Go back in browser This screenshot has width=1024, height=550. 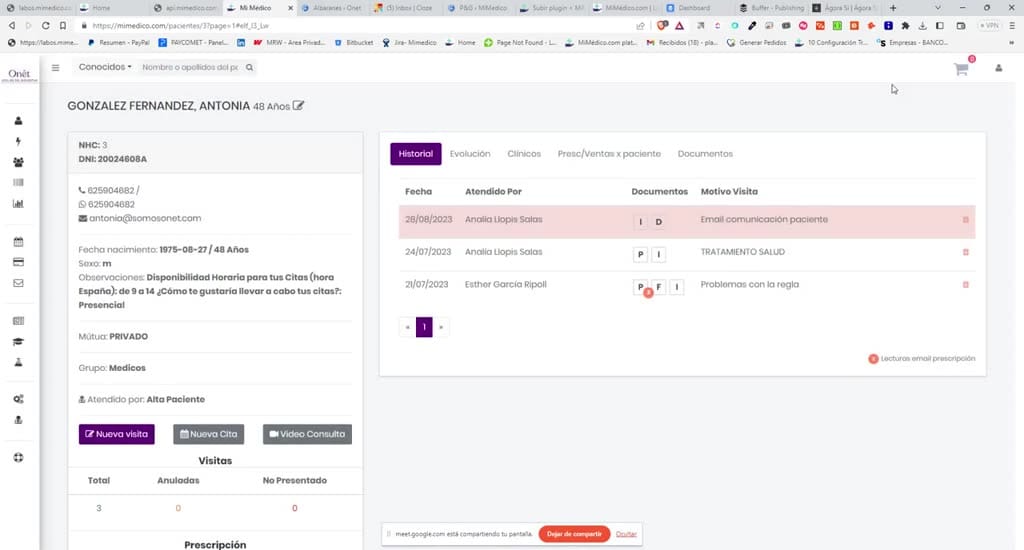click(12, 25)
